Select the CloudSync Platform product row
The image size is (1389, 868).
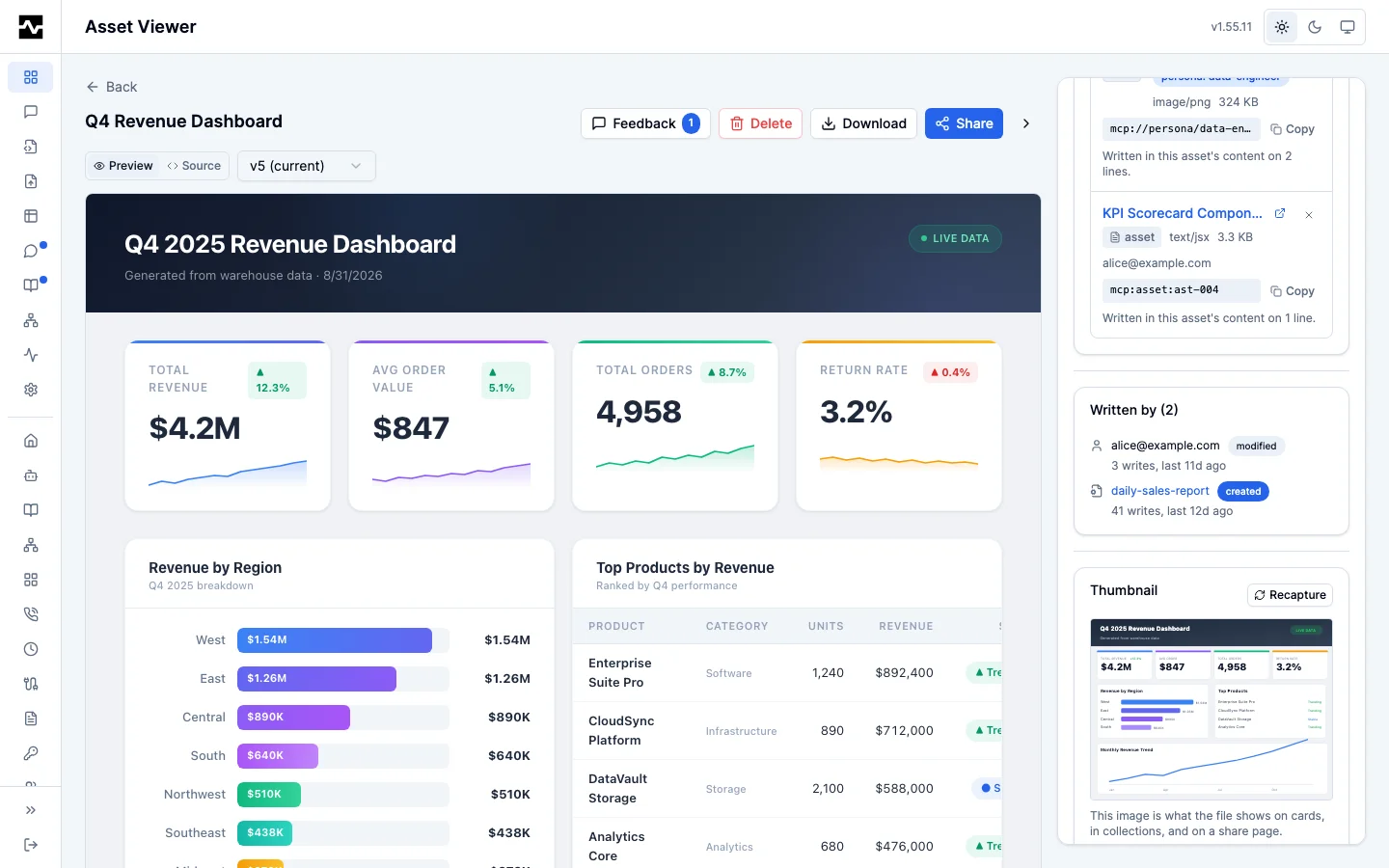point(787,731)
